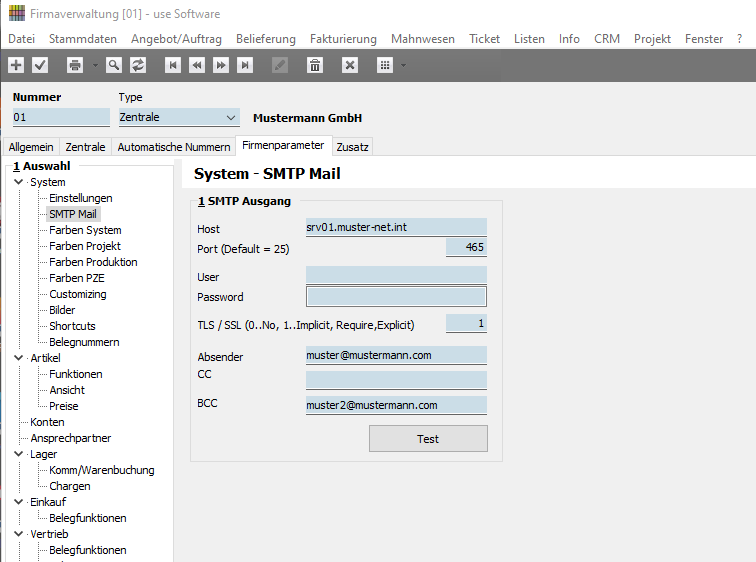Click the X cancel toolbar icon
This screenshot has height=562, width=756.
[x=350, y=65]
